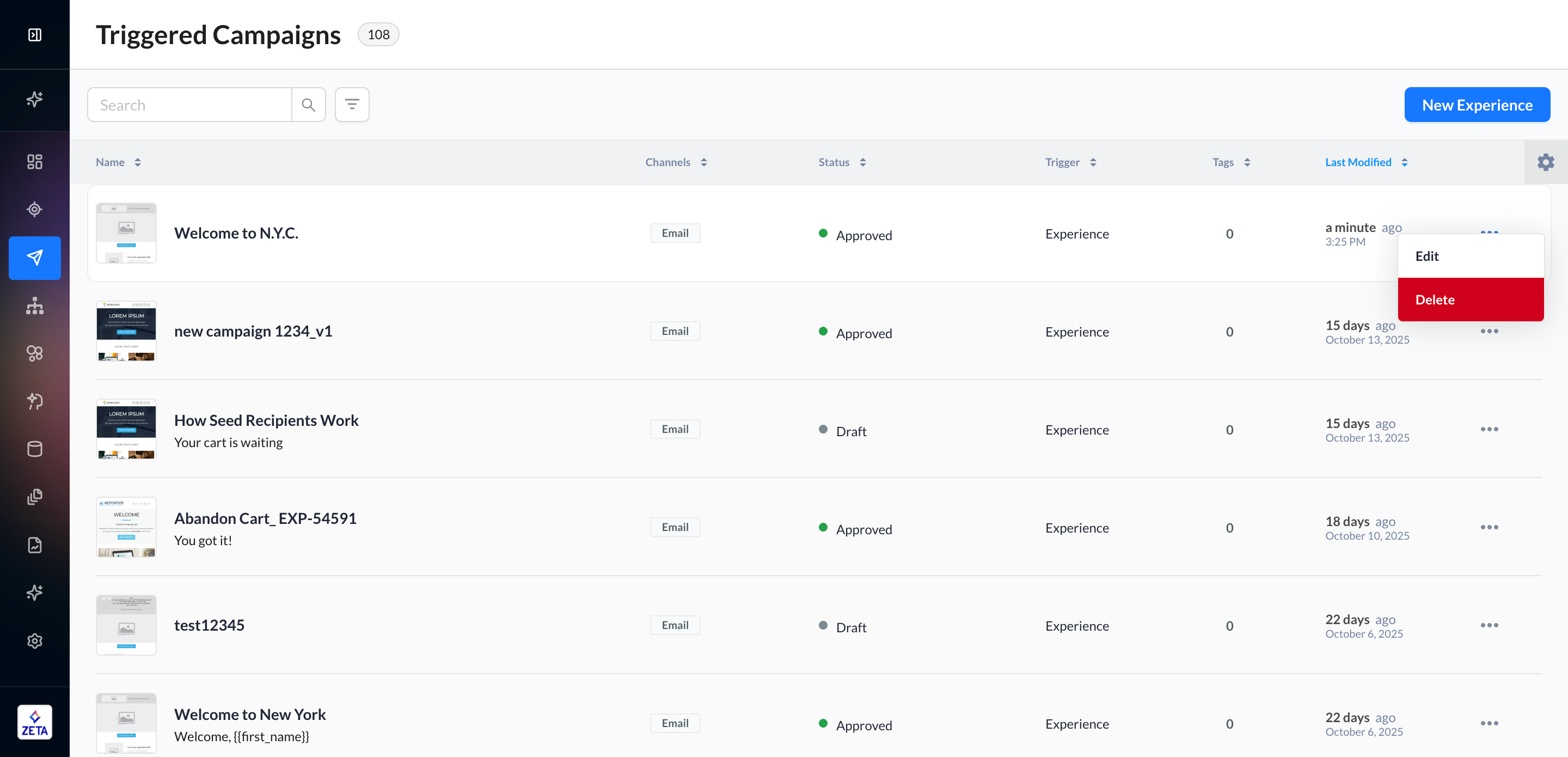Open the paper plane campaigns sidebar icon
Viewport: 1568px width, 757px height.
click(x=35, y=258)
